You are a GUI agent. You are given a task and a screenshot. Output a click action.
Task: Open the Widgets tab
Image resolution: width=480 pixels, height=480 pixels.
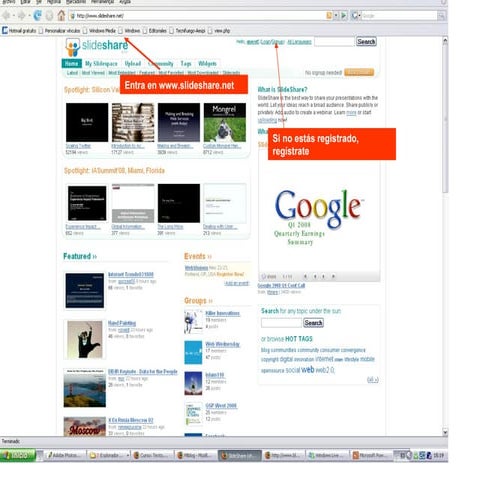click(207, 63)
